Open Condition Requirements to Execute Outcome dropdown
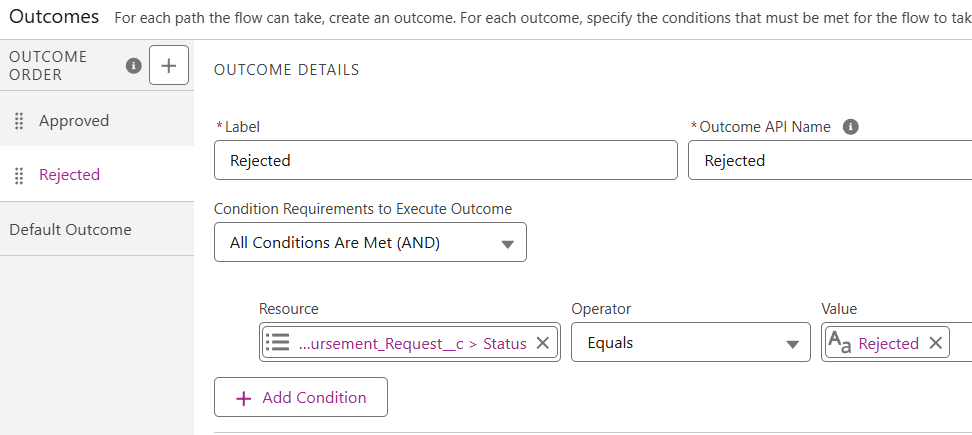972x435 pixels. click(x=370, y=242)
